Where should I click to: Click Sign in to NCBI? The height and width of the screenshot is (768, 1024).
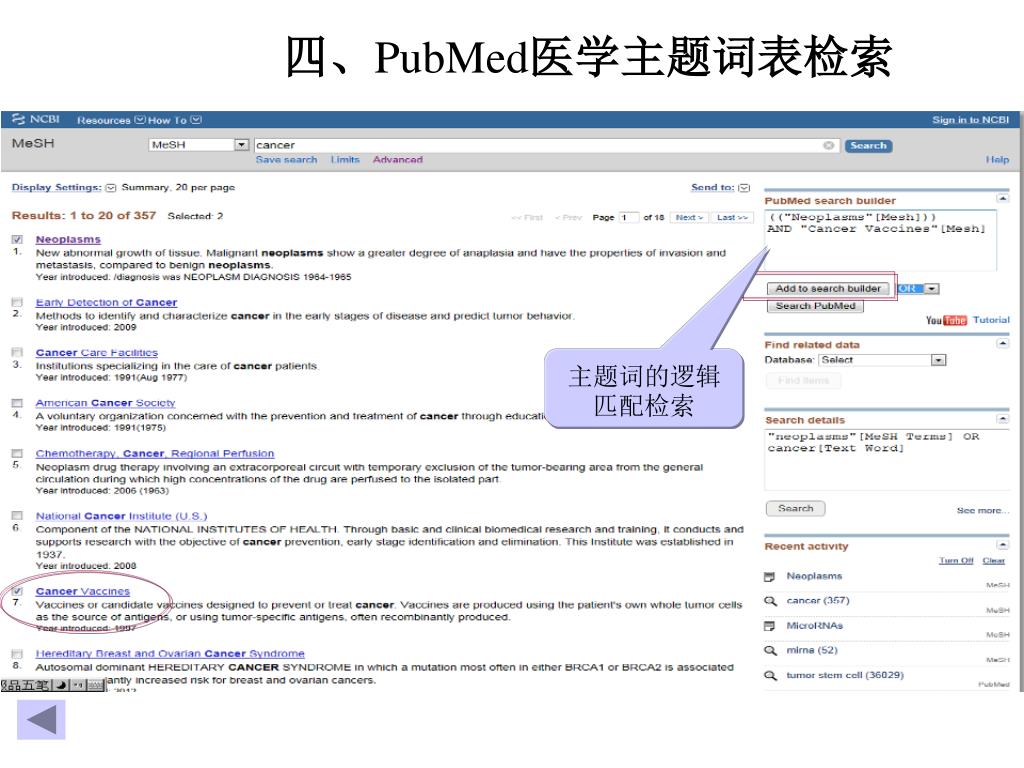(970, 120)
